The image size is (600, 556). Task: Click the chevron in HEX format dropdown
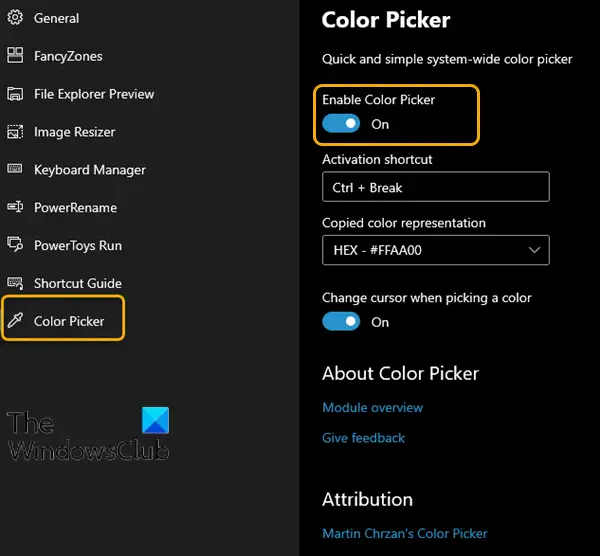click(x=534, y=250)
